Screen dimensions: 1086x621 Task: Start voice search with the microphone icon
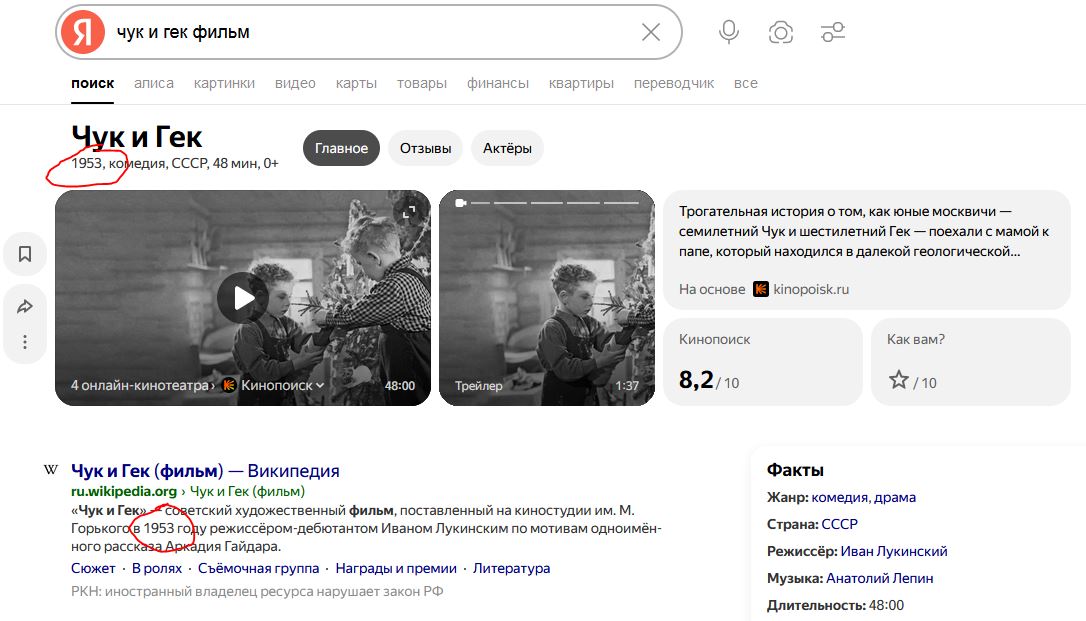[729, 32]
